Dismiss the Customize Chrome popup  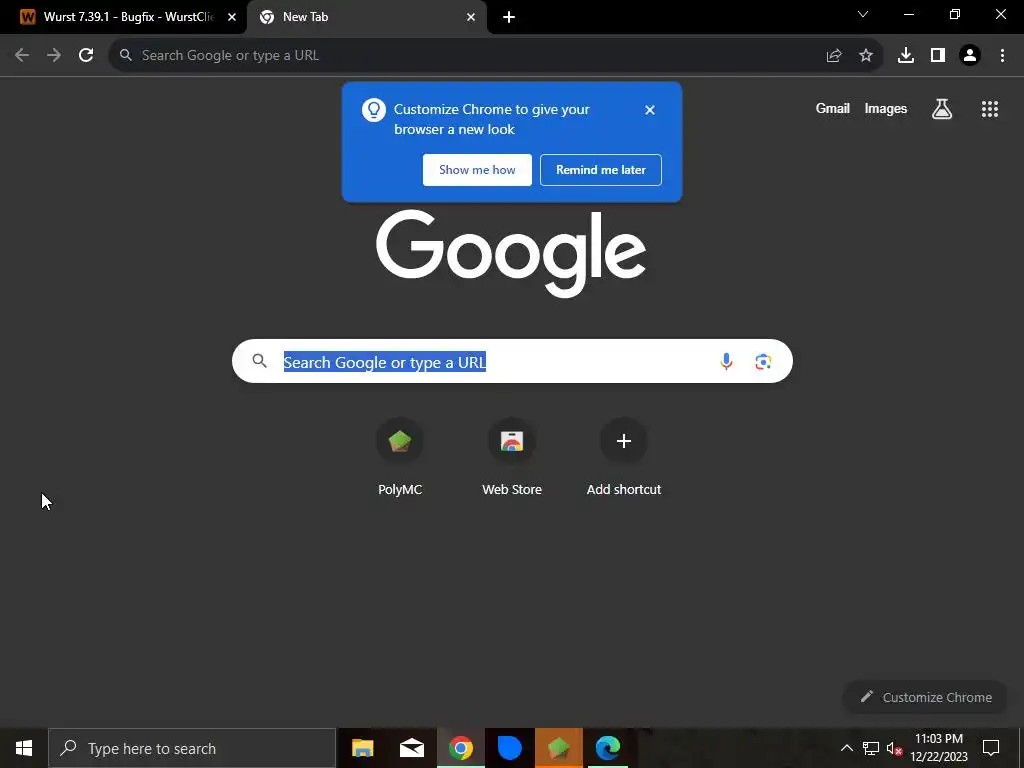click(650, 110)
